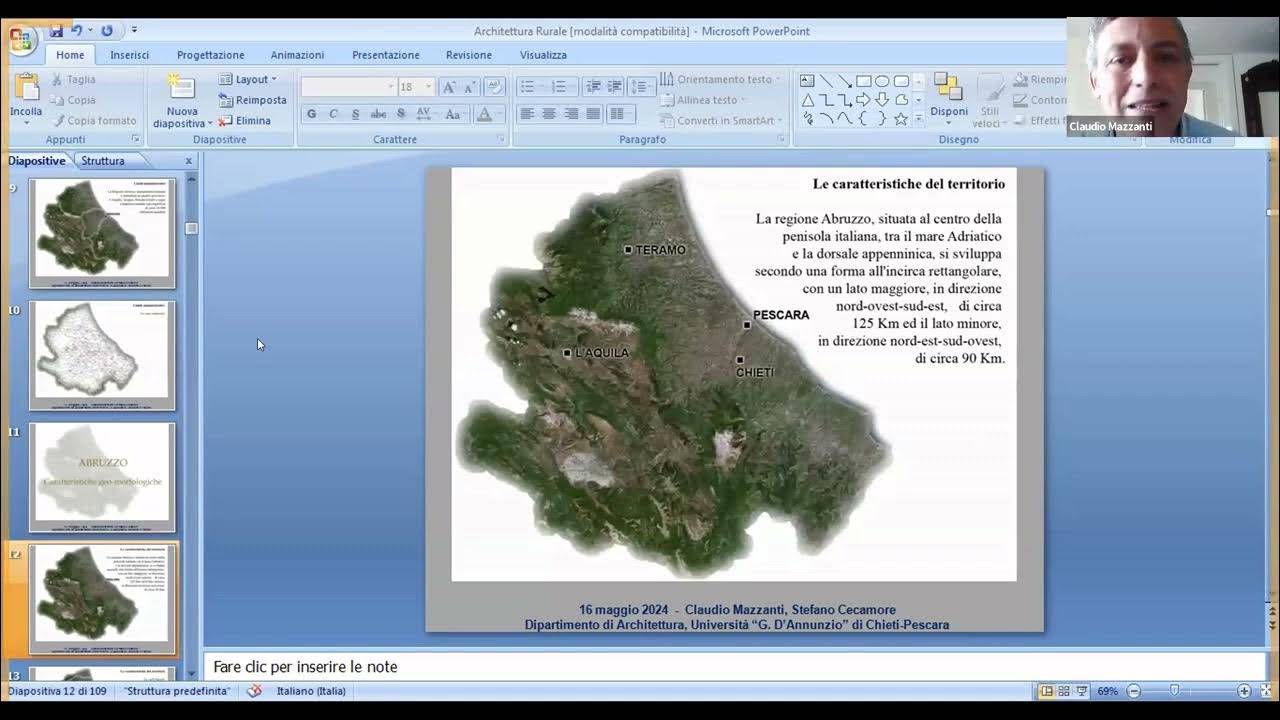Image resolution: width=1280 pixels, height=720 pixels.
Task: Start slide show from status bar view icon
Action: tap(1082, 691)
